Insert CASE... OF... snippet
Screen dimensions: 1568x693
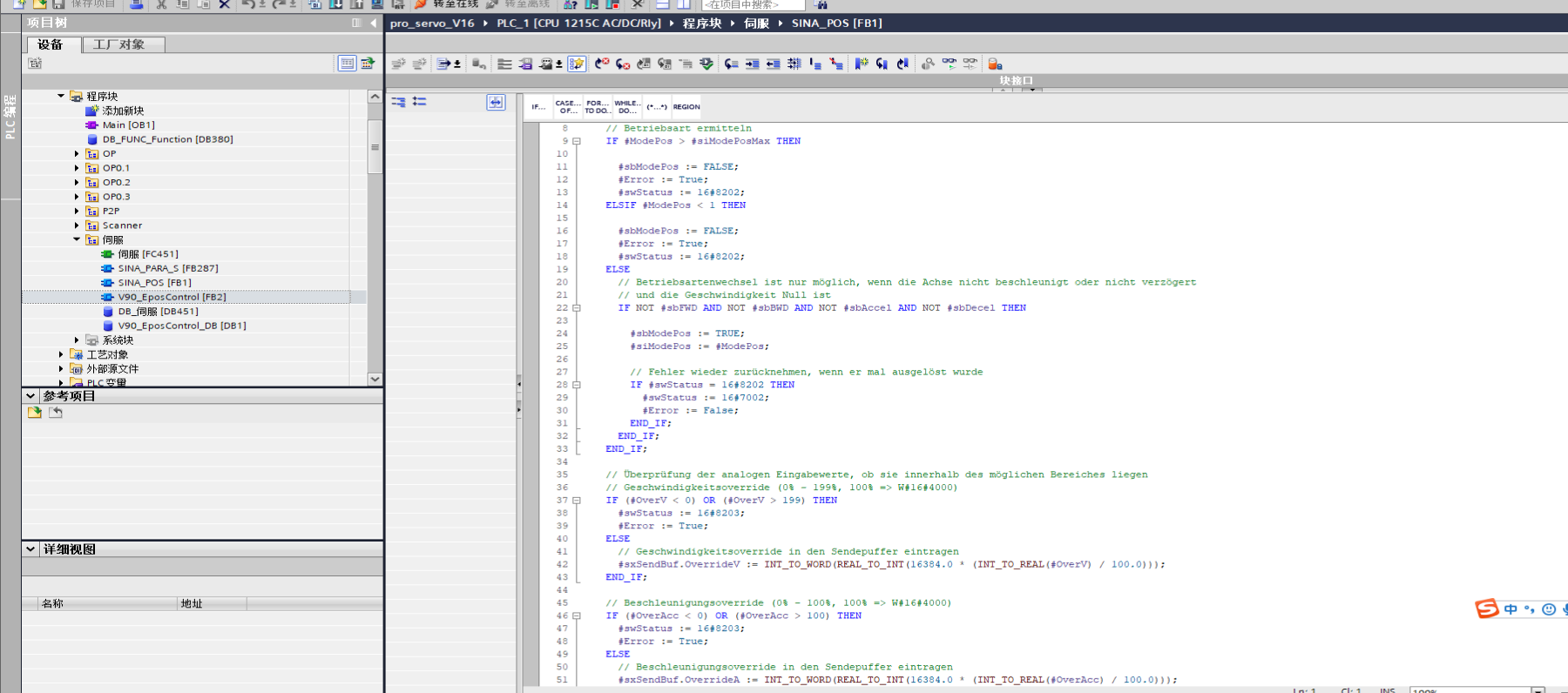[x=568, y=107]
